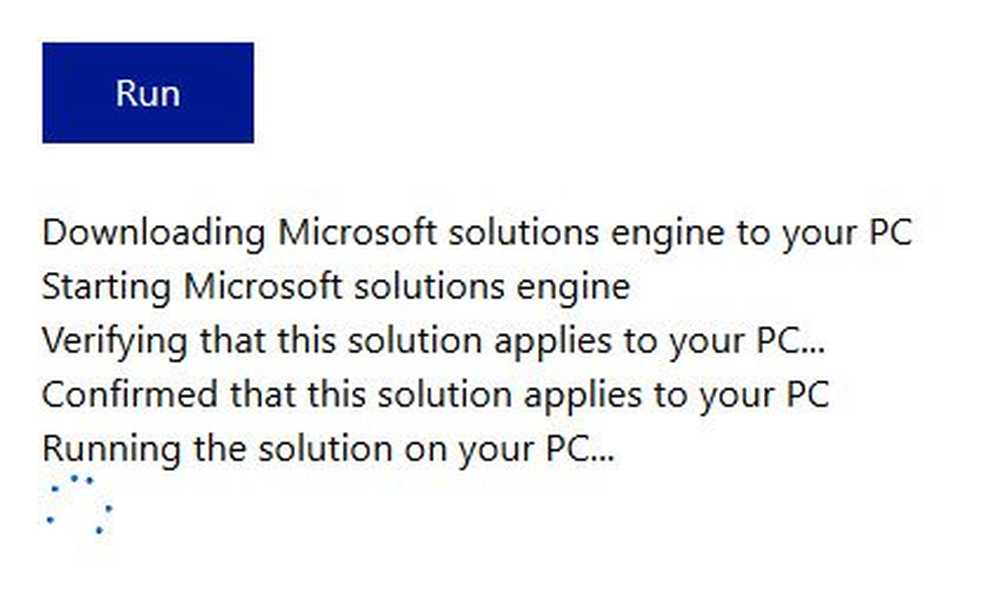Screen dimensions: 1000x616
Task: Click "PC" ending the Confirmed line
Action: (x=807, y=394)
